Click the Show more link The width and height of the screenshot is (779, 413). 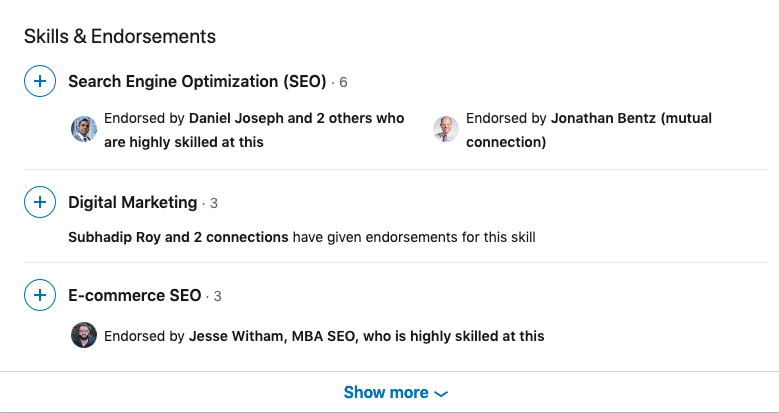point(386,393)
